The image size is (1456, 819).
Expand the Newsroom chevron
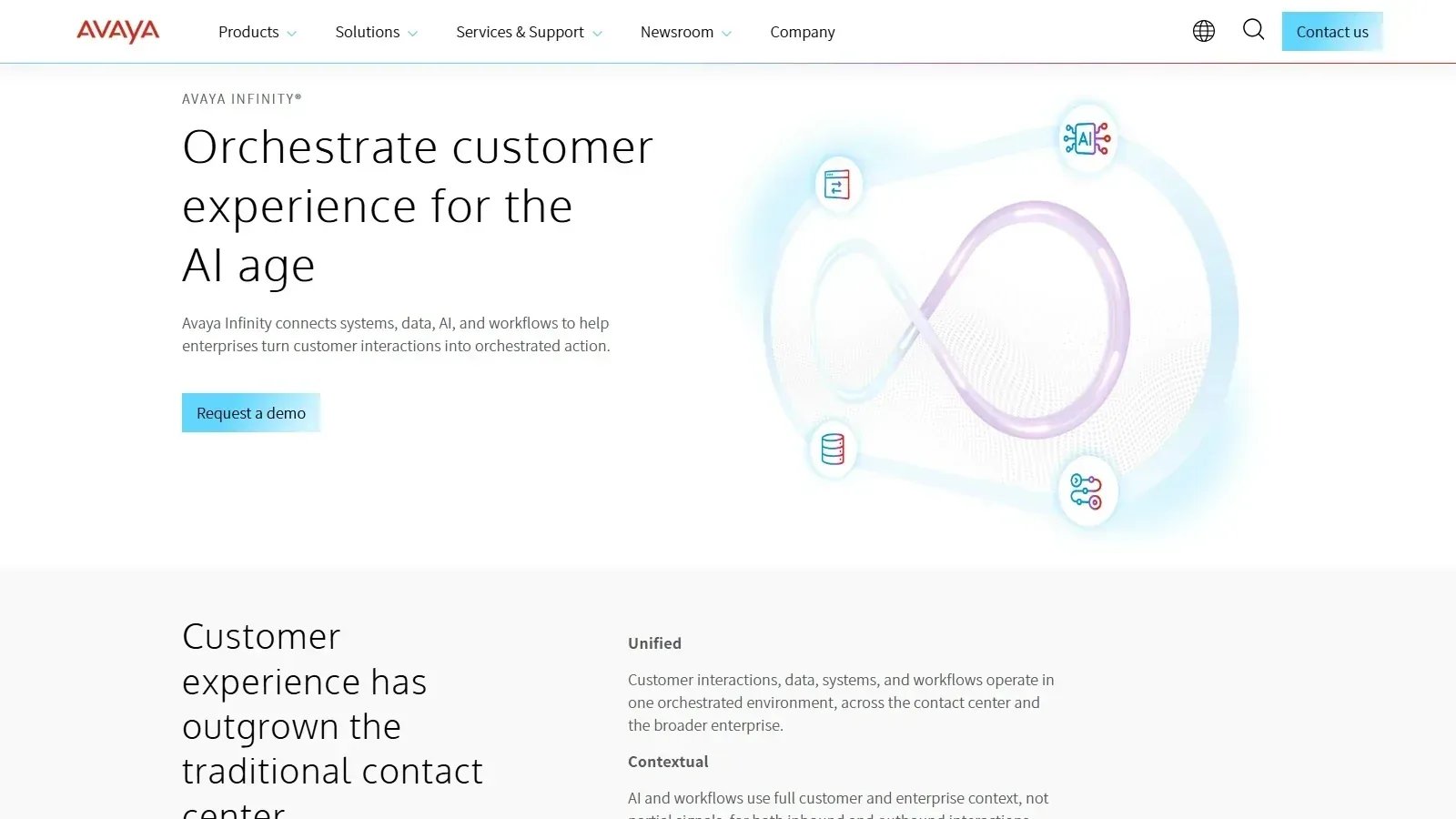click(x=726, y=34)
